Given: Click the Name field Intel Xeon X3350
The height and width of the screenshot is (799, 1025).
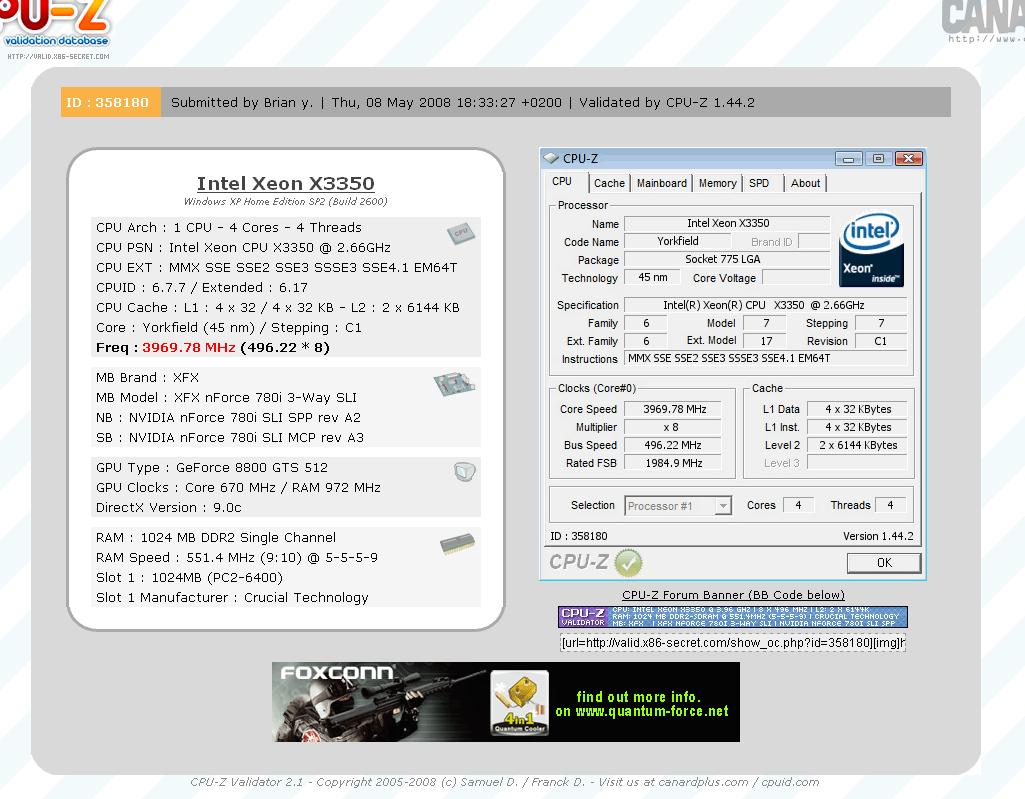Looking at the screenshot, I should pyautogui.click(x=727, y=224).
